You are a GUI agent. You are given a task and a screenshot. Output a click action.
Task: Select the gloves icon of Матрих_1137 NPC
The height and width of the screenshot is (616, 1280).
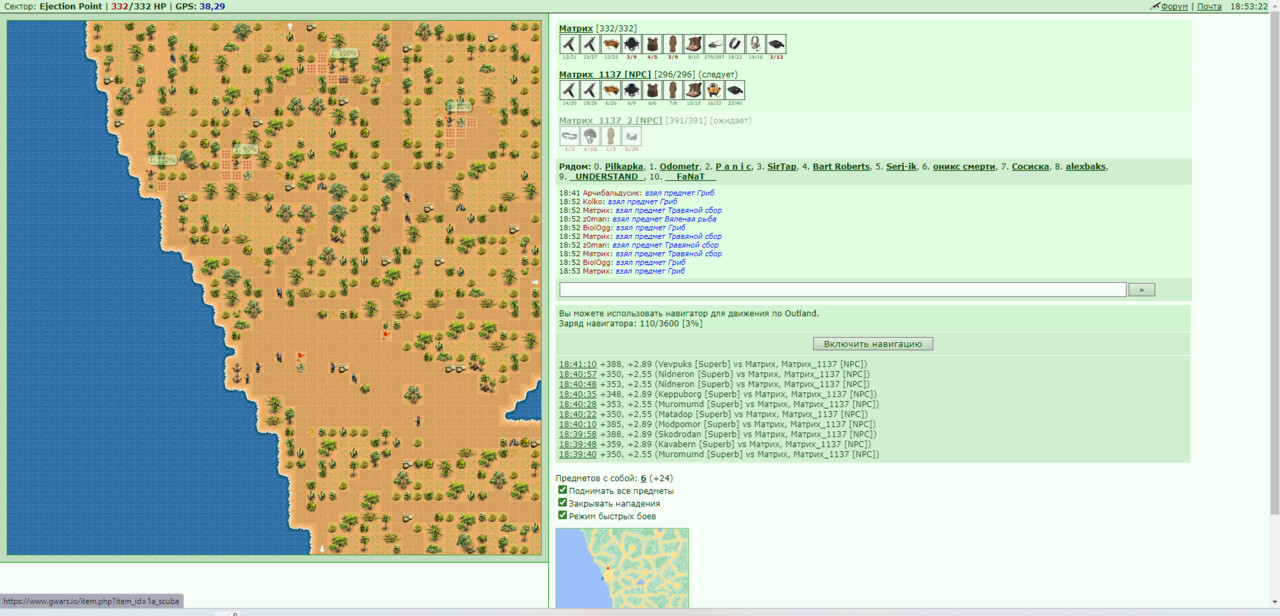tap(610, 90)
